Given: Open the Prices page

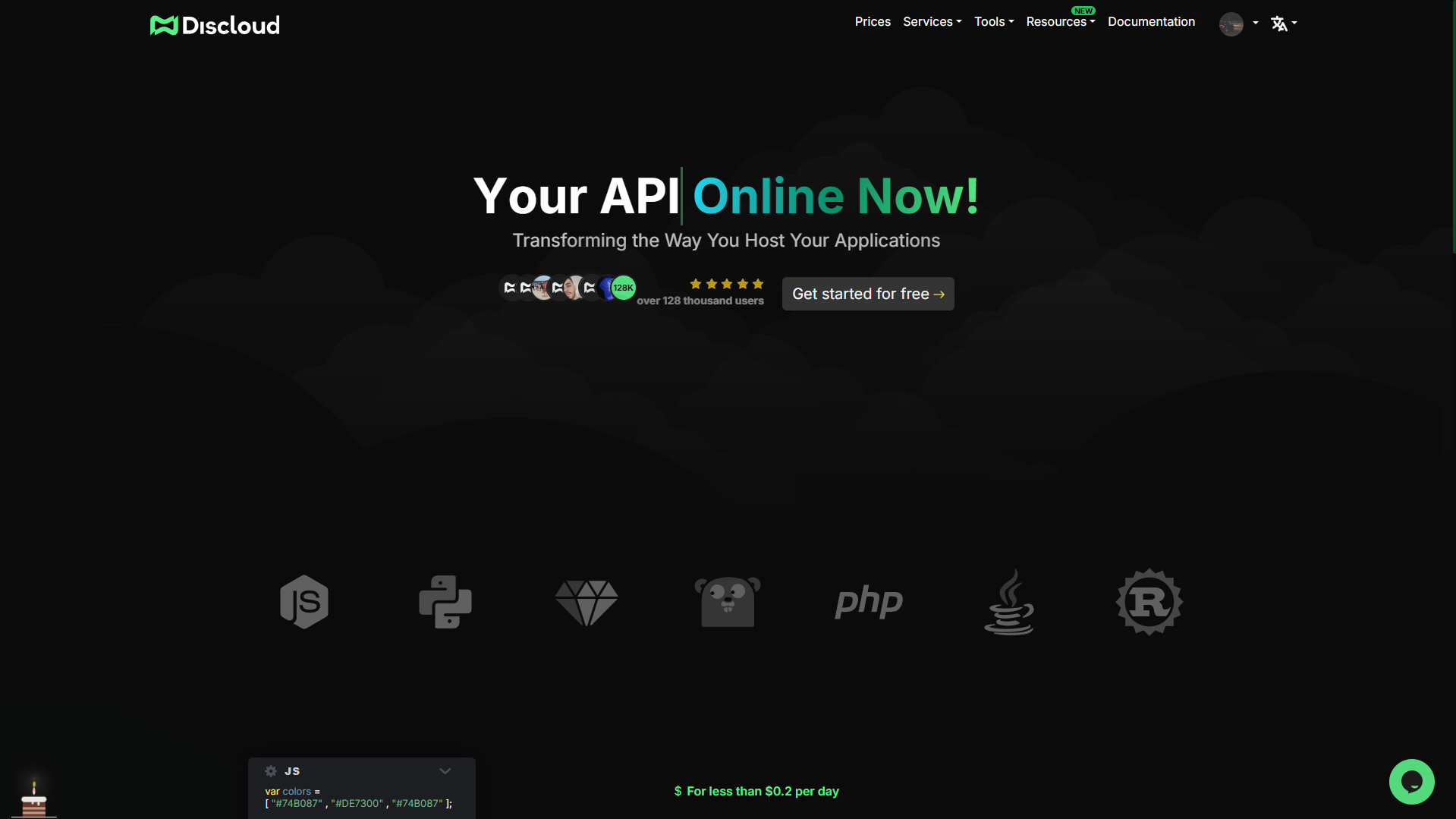Looking at the screenshot, I should (873, 22).
